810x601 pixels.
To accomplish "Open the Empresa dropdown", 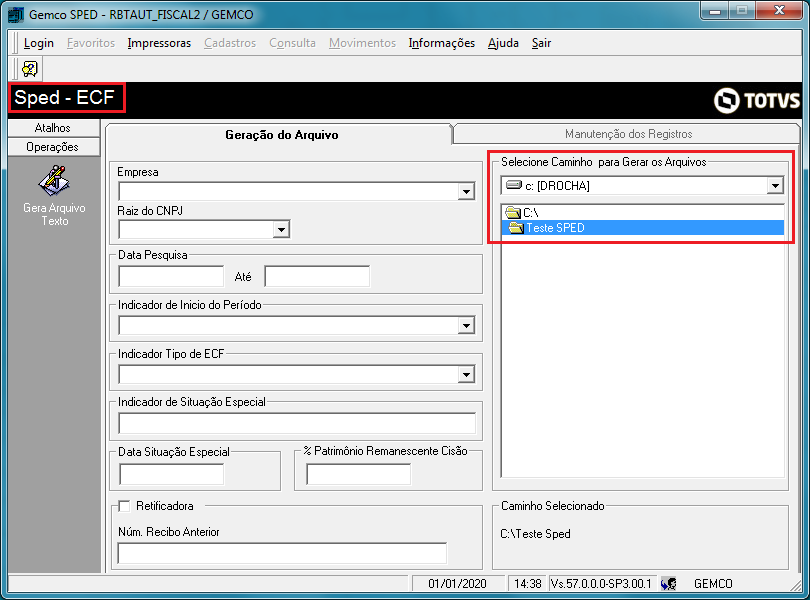I will (x=466, y=192).
